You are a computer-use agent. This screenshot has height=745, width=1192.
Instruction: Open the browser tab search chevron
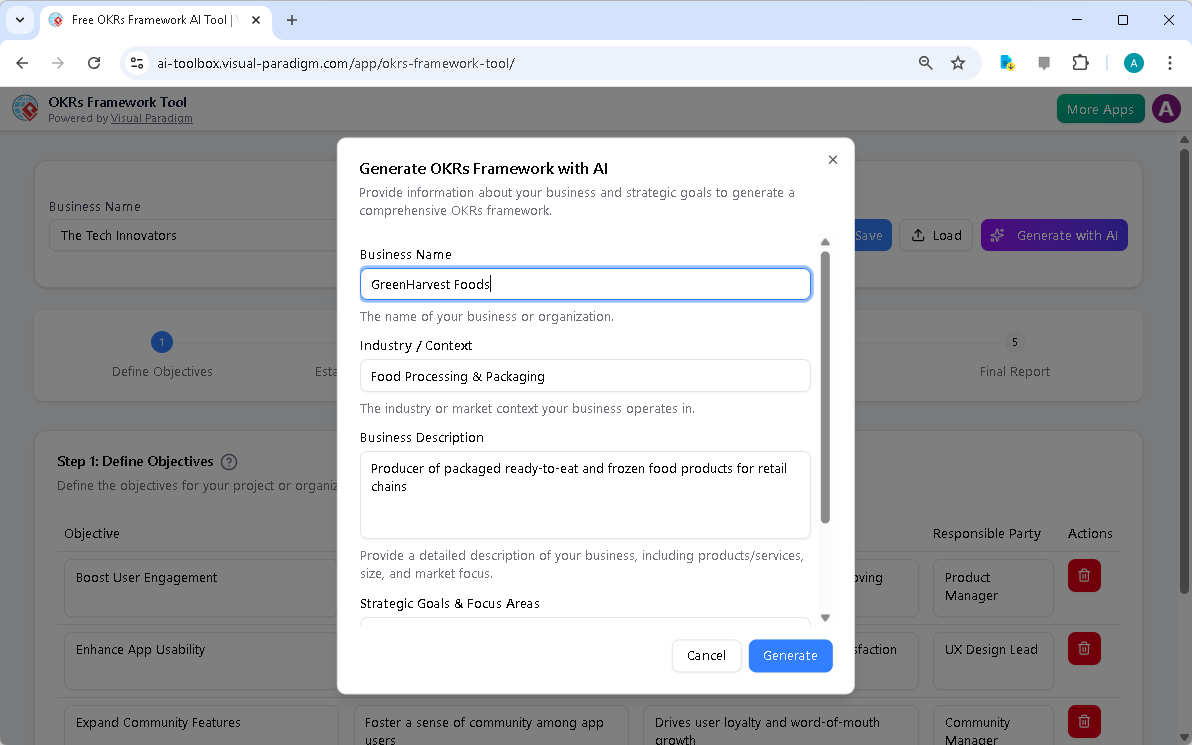(x=19, y=19)
